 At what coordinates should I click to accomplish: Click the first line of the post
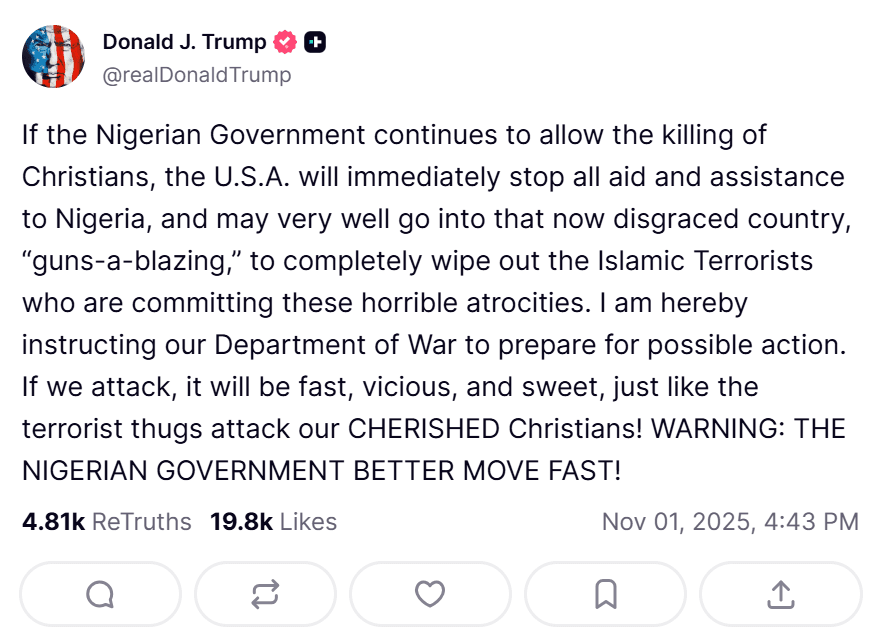(394, 135)
